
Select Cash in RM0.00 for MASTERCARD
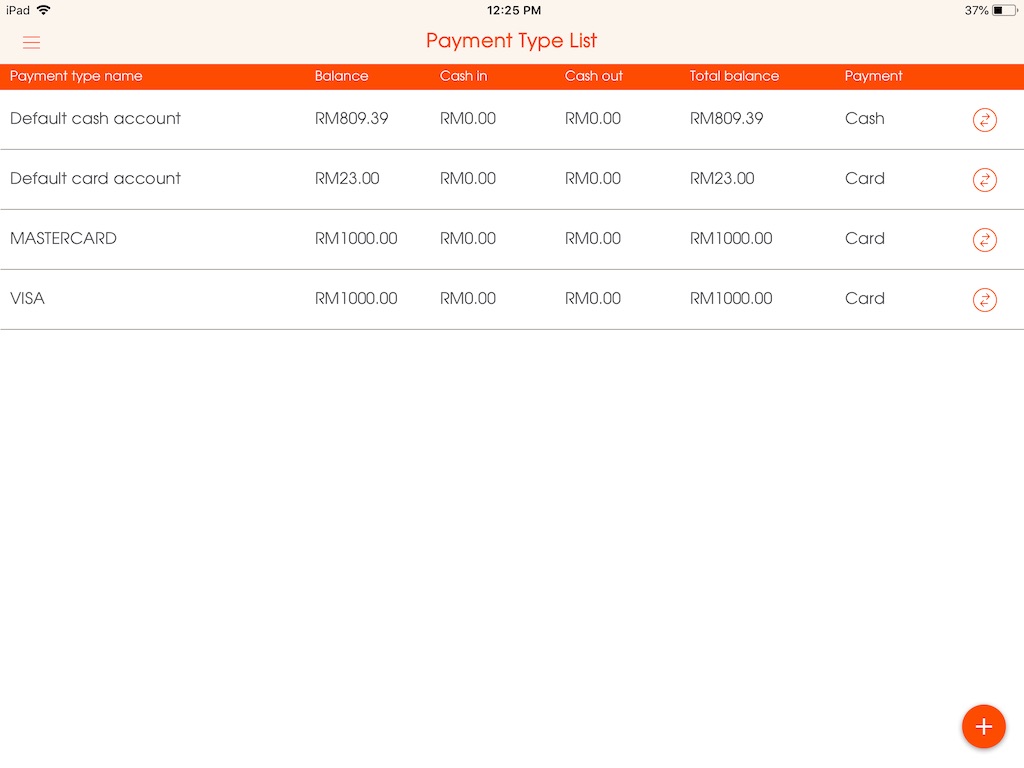[x=468, y=238]
